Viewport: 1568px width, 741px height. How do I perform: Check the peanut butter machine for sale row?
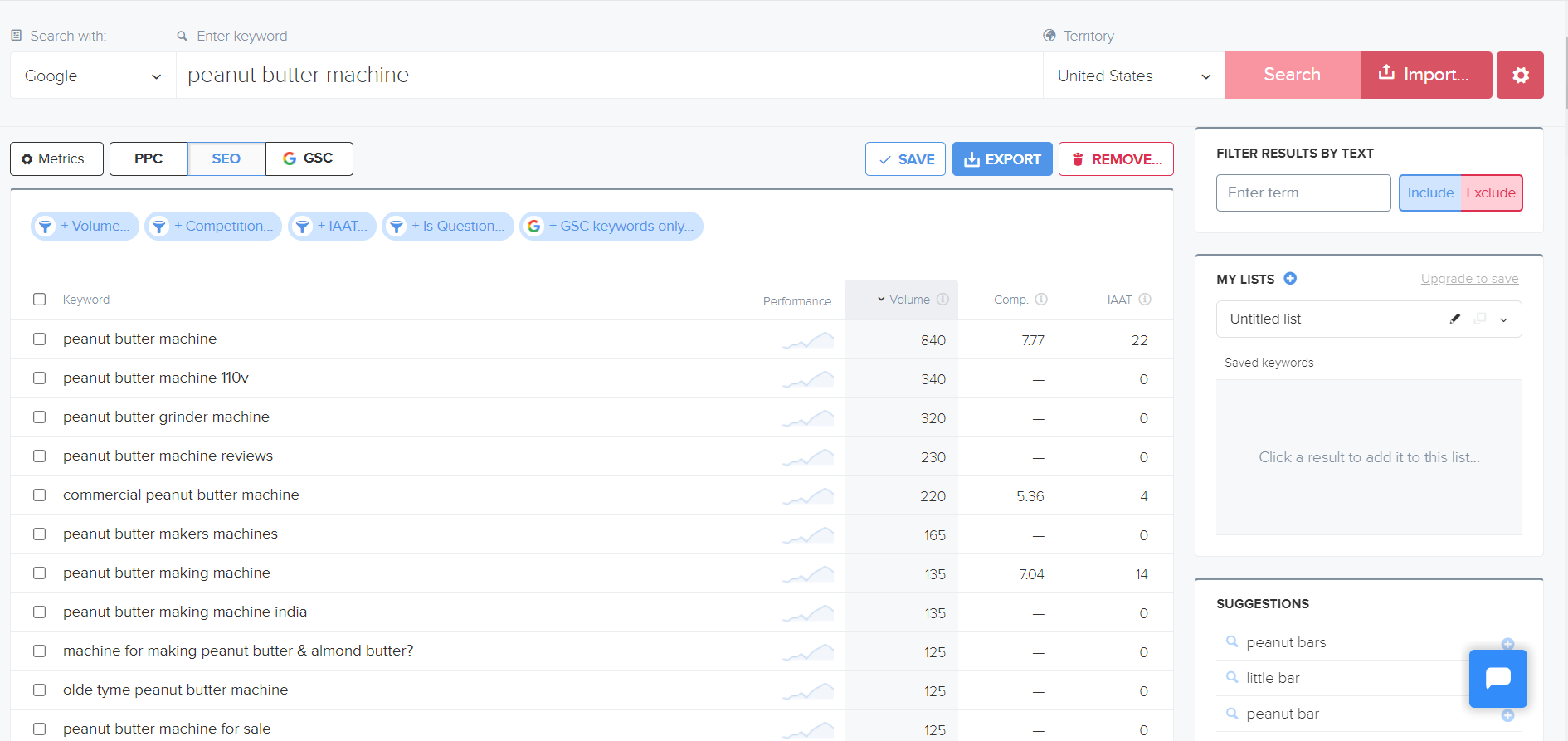pos(39,729)
